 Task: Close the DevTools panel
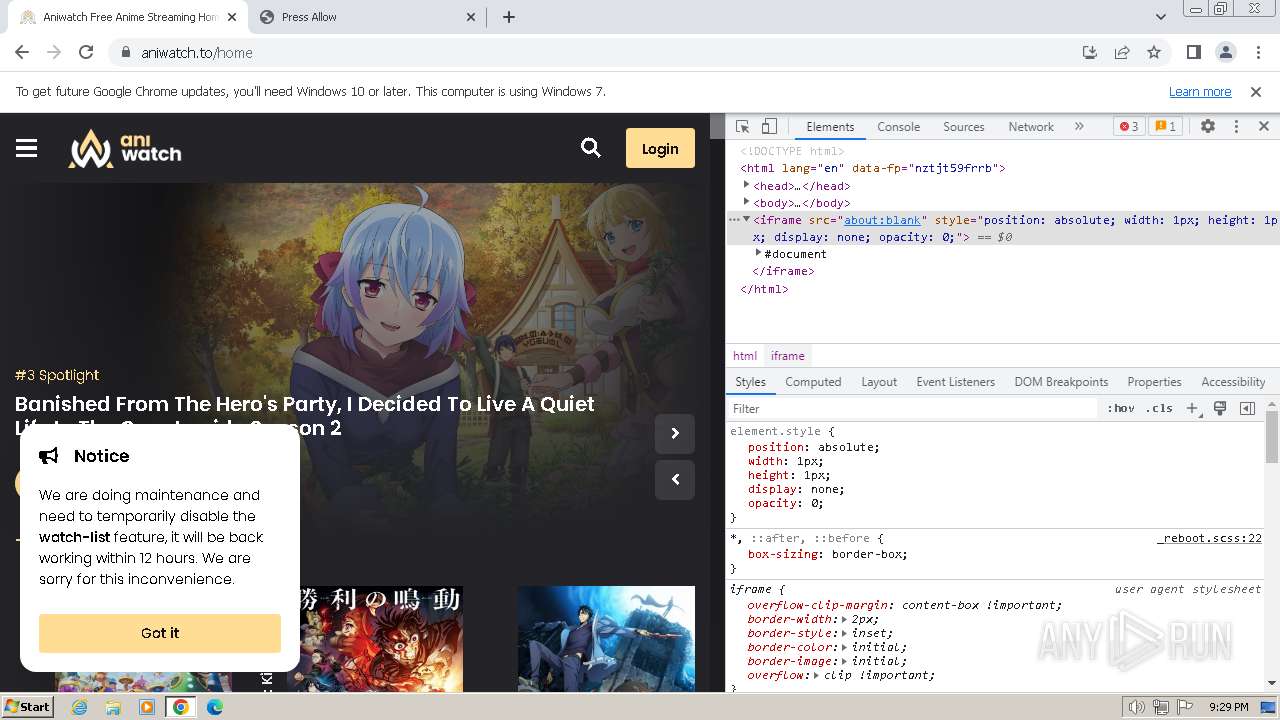pyautogui.click(x=1264, y=127)
